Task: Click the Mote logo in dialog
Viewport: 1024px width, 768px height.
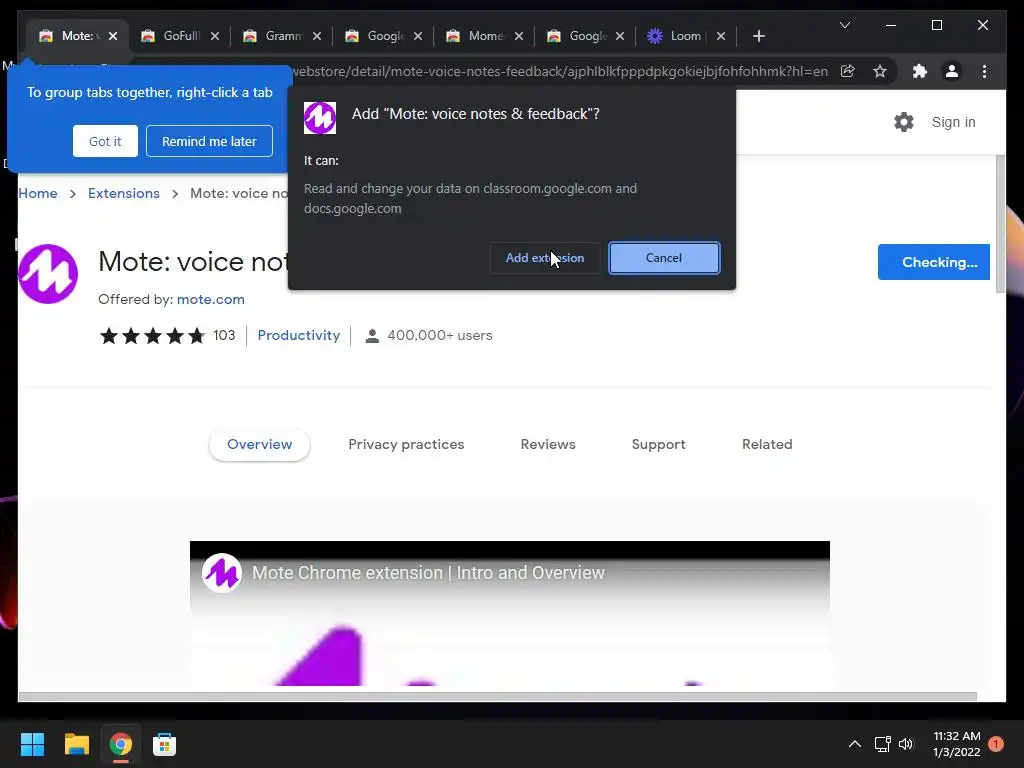Action: tap(320, 118)
